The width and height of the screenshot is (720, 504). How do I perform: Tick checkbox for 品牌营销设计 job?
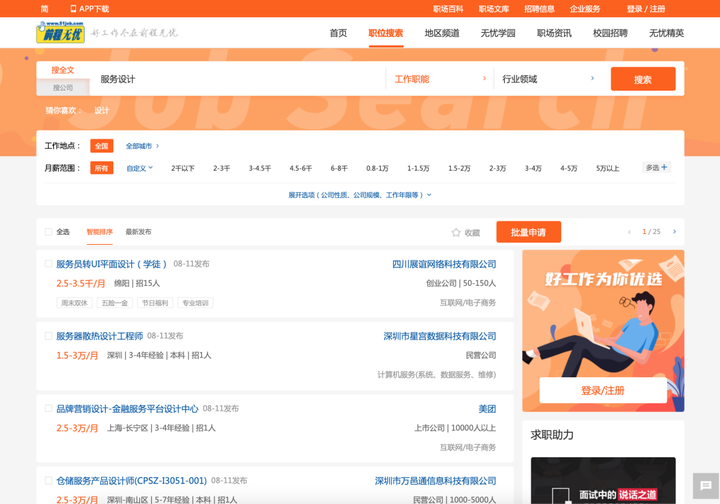coord(48,408)
